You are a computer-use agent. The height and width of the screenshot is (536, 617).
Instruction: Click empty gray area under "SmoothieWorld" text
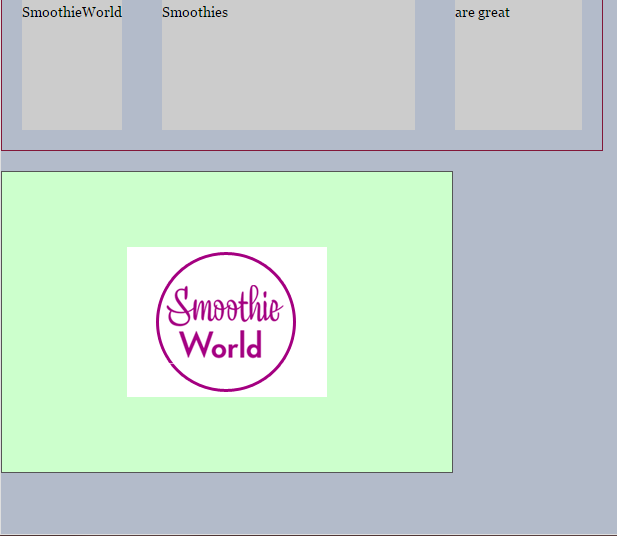pyautogui.click(x=72, y=80)
